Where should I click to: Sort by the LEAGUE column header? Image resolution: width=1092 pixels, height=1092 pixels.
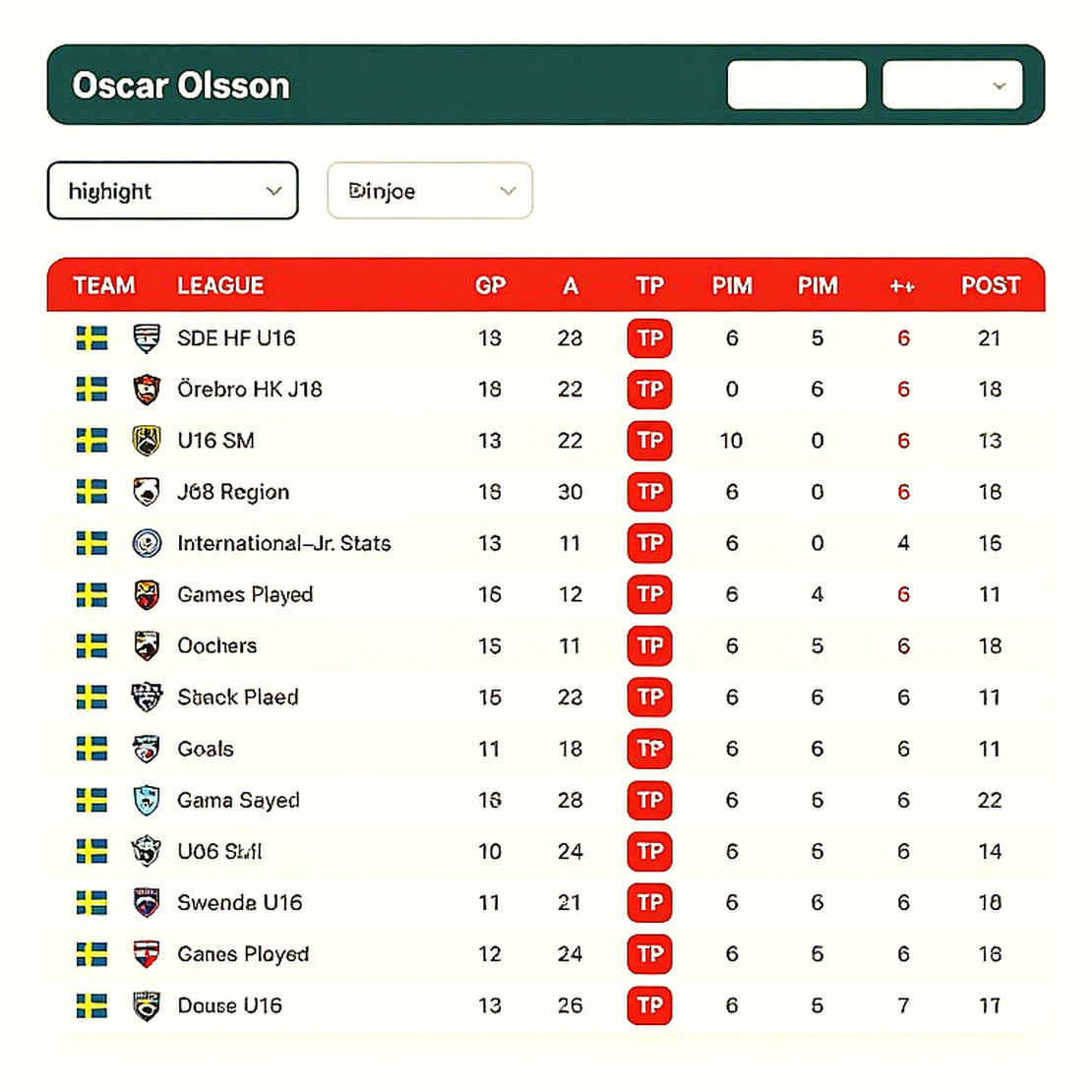220,285
